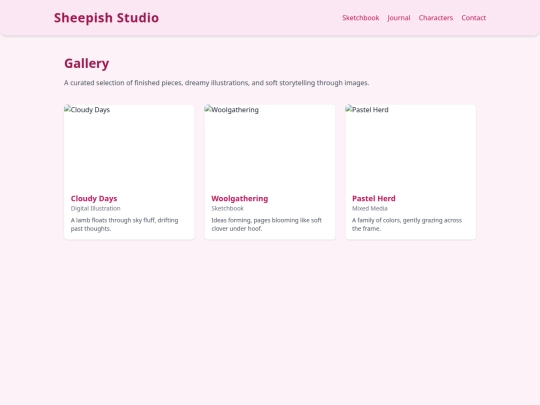The width and height of the screenshot is (540, 405).
Task: Click the Sketchbook label under Woolgathering
Action: [x=228, y=208]
